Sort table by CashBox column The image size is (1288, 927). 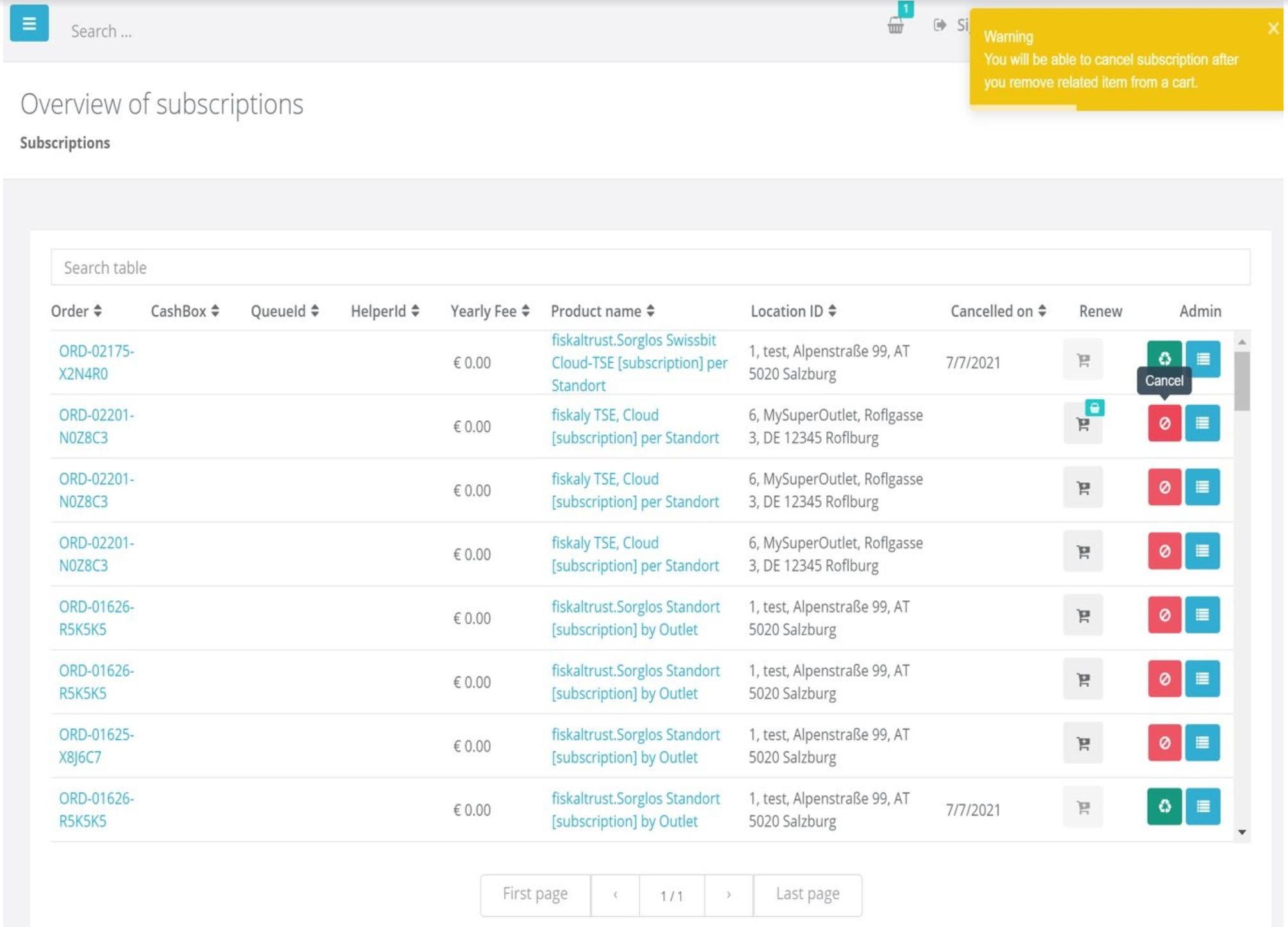[x=185, y=311]
